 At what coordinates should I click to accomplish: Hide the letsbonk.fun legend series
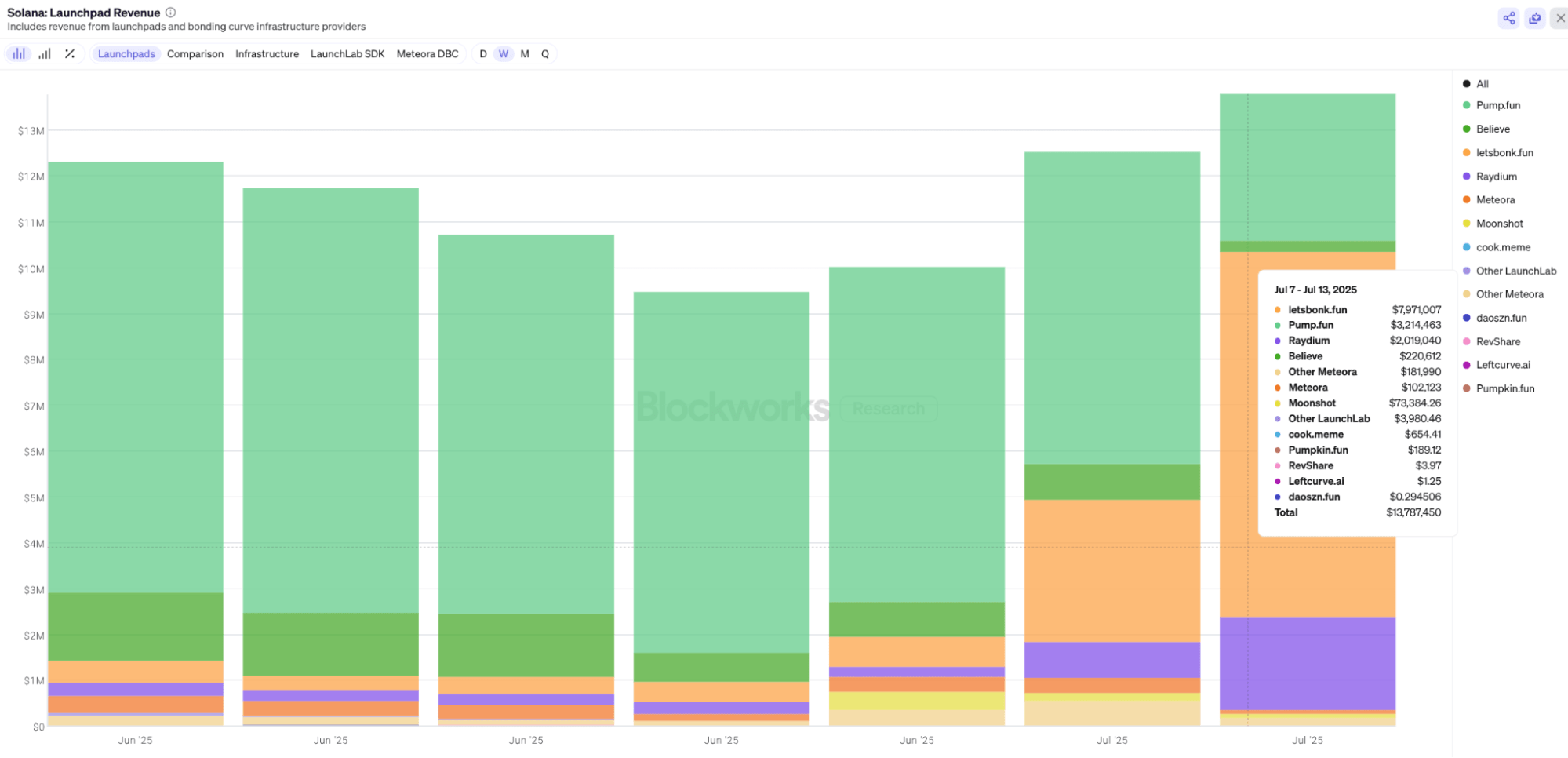pos(1497,153)
